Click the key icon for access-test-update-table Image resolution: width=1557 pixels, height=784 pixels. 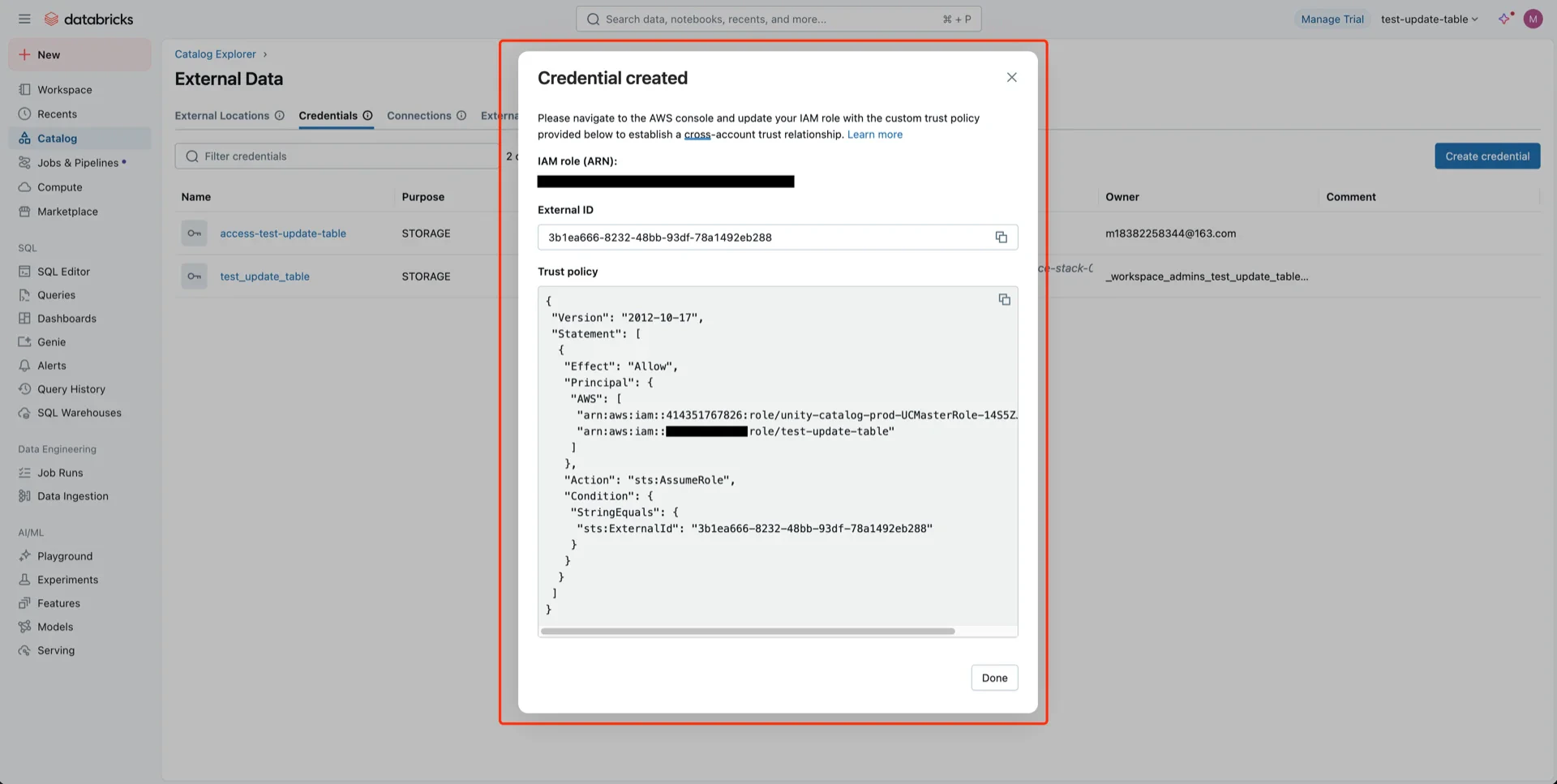(194, 233)
